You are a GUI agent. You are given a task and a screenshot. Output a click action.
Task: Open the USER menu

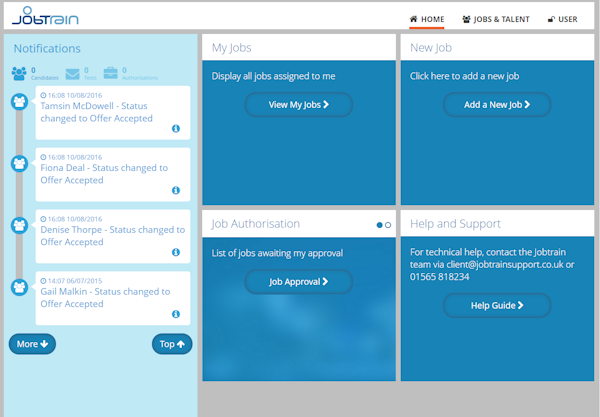[562, 19]
